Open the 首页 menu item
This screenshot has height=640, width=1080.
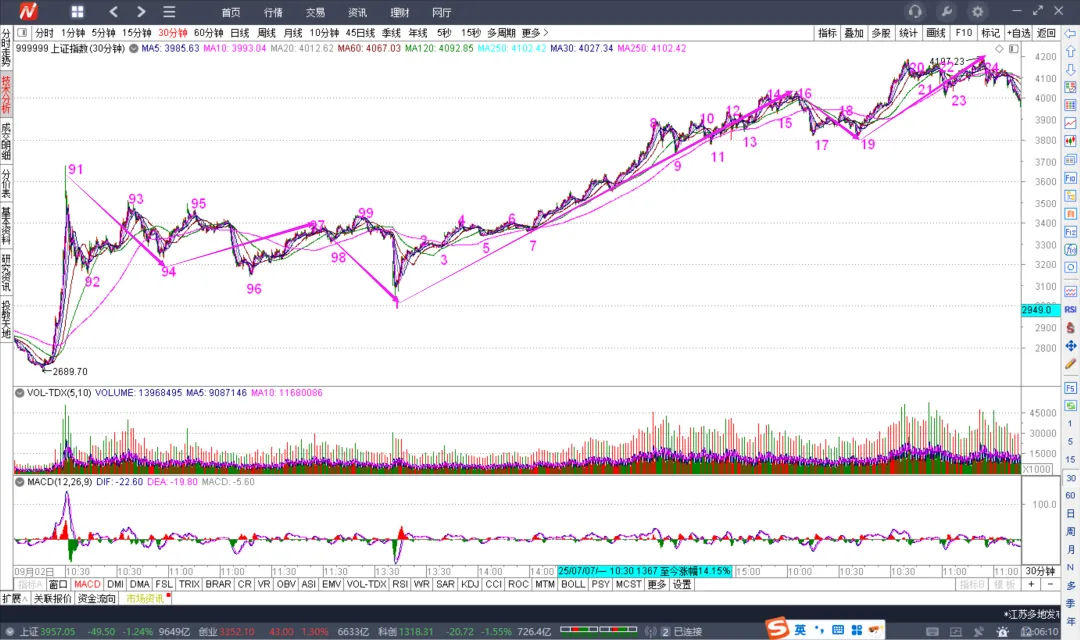pos(231,12)
